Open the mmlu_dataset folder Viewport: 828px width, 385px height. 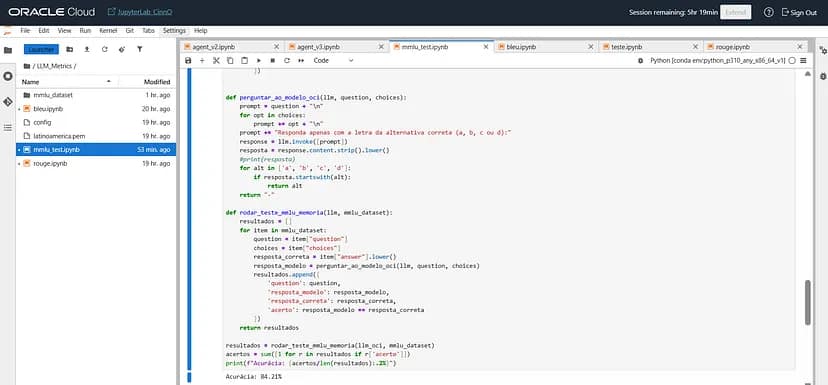point(96,95)
